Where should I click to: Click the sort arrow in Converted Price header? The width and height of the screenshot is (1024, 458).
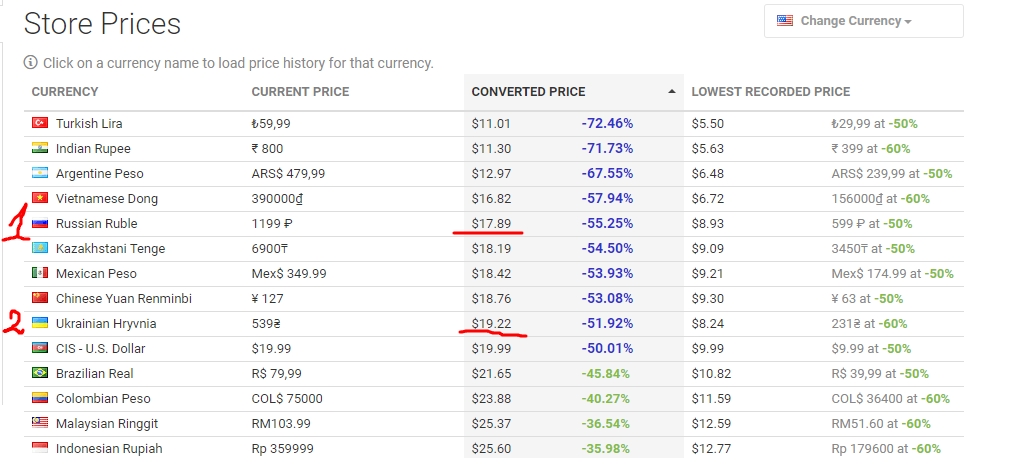point(671,91)
